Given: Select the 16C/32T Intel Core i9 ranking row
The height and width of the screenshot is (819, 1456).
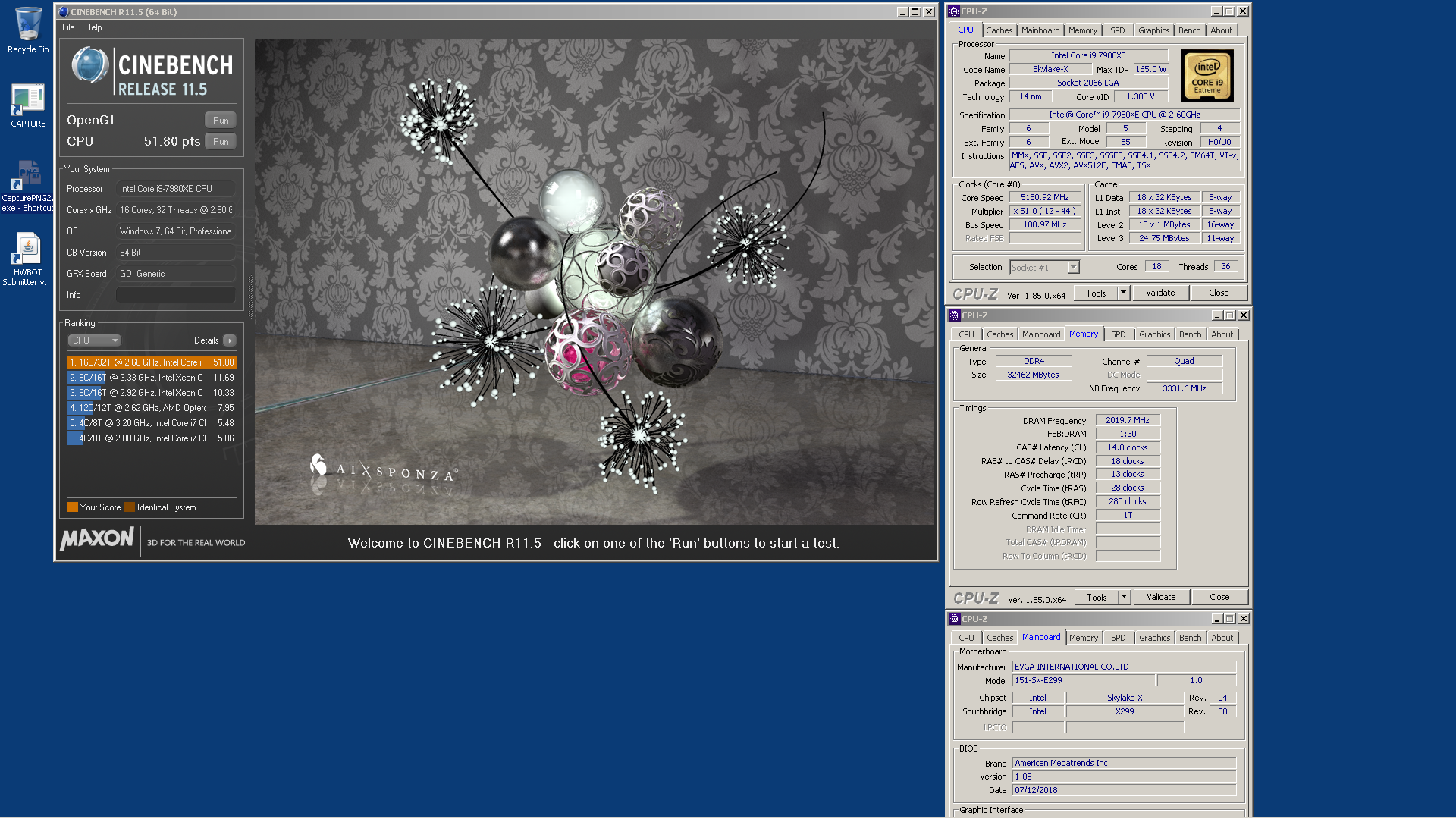Looking at the screenshot, I should (x=152, y=362).
